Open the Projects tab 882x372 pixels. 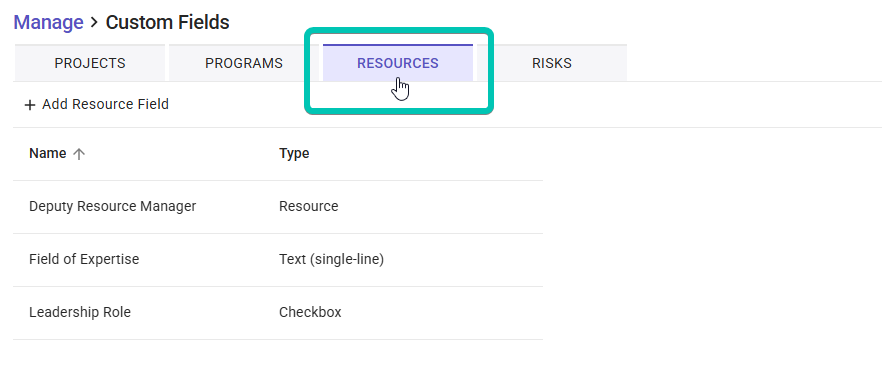pyautogui.click(x=90, y=63)
